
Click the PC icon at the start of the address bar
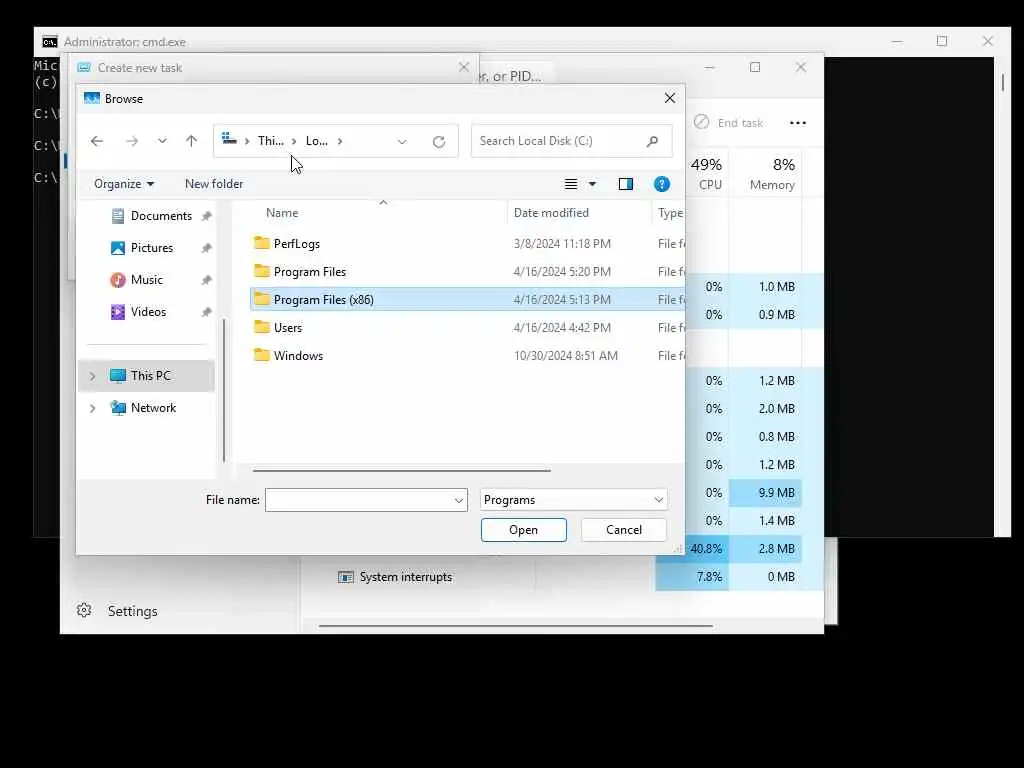click(229, 139)
